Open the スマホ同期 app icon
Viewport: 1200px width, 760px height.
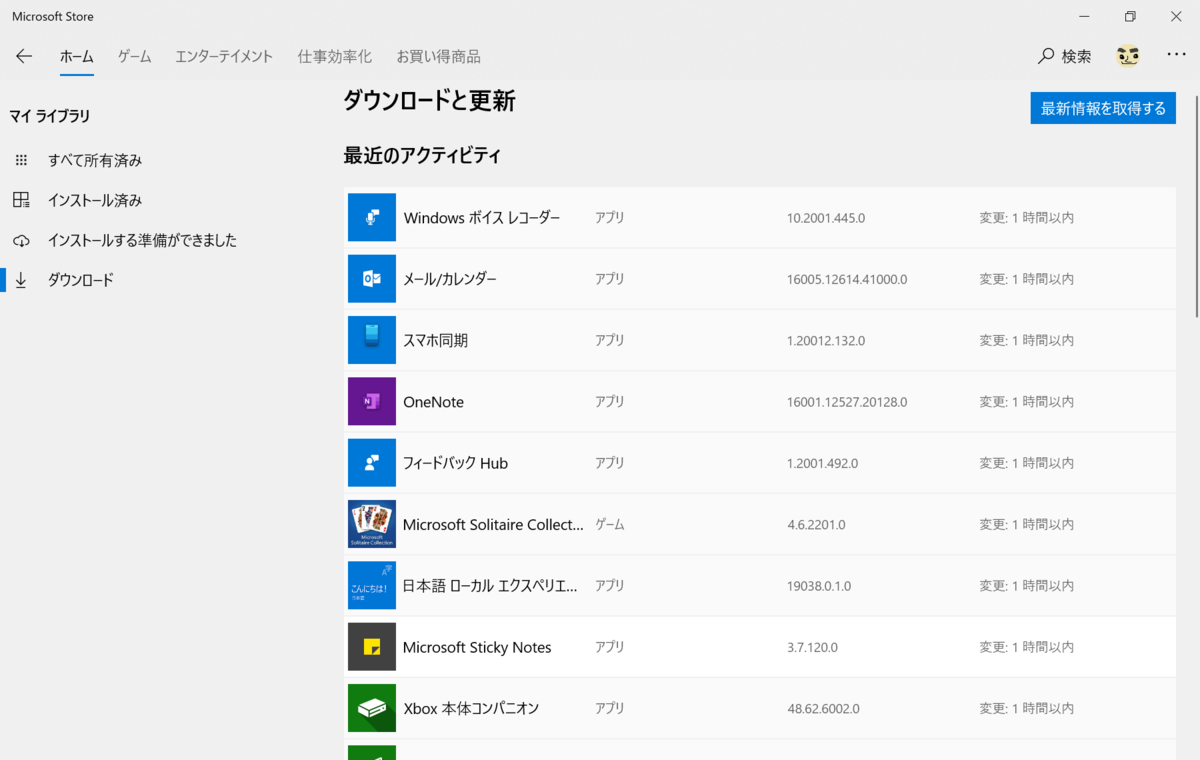372,340
